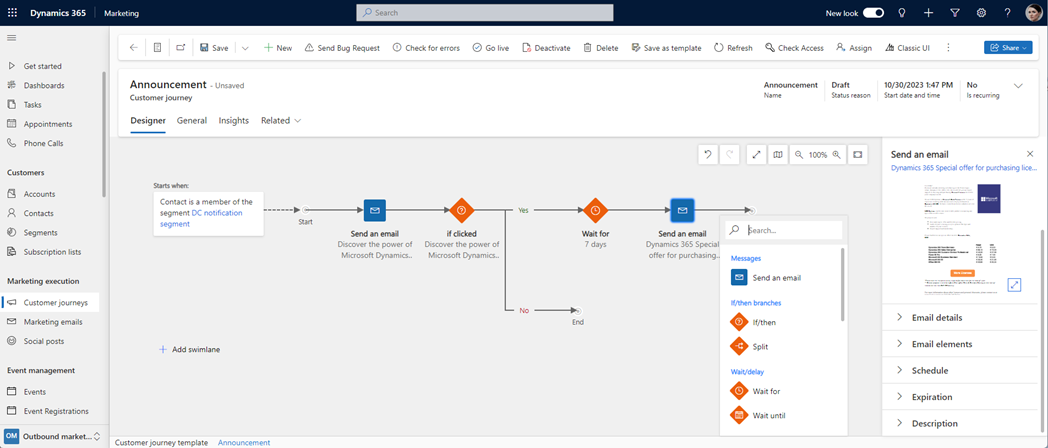
Task: Expand the Expiration section
Action: tap(960, 397)
